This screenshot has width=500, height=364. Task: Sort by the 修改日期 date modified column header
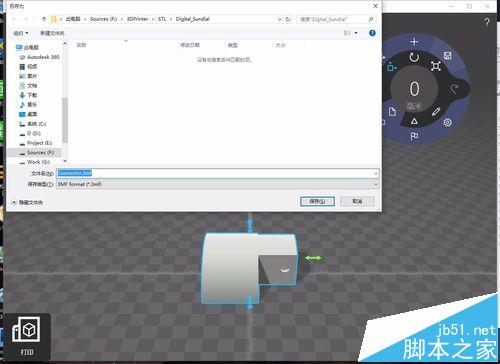point(190,45)
